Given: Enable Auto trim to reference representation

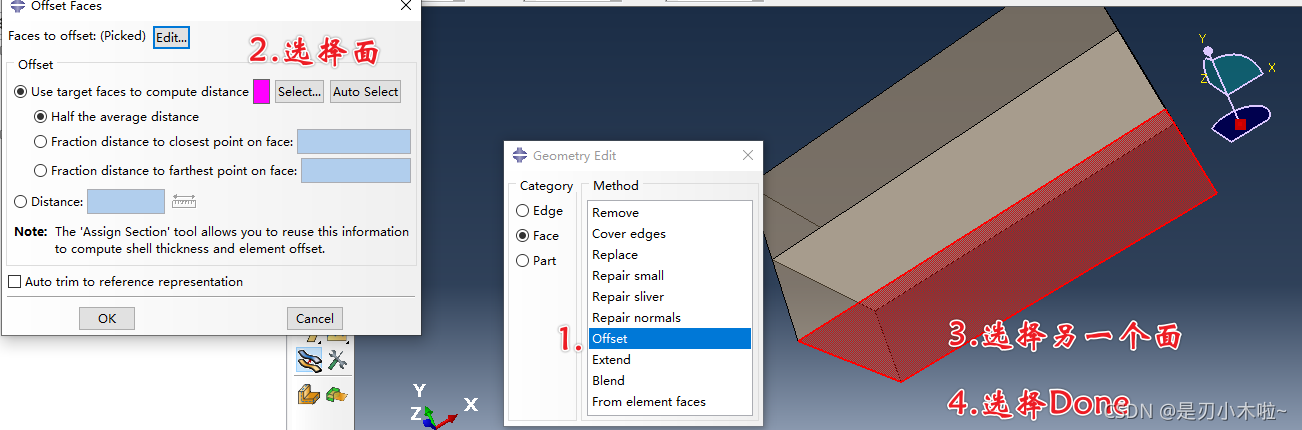Looking at the screenshot, I should pyautogui.click(x=15, y=282).
